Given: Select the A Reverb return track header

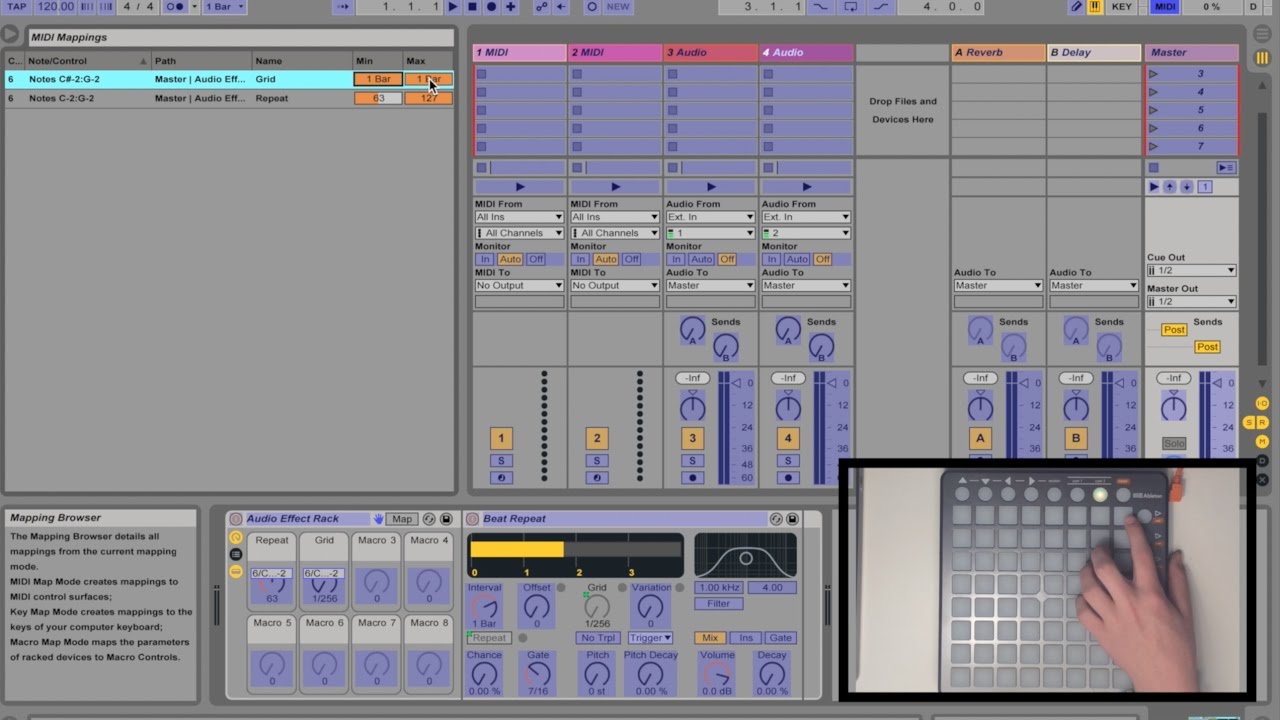Looking at the screenshot, I should tap(998, 52).
